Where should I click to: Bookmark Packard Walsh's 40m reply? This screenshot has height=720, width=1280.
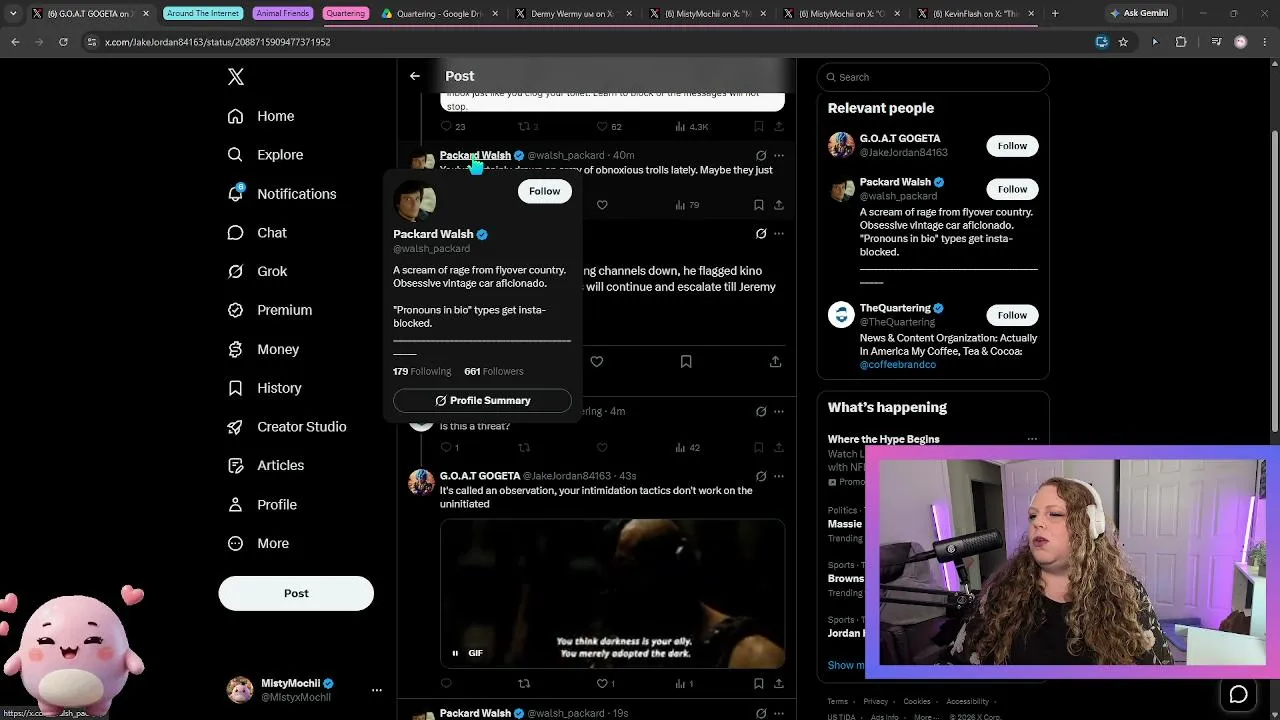click(759, 205)
